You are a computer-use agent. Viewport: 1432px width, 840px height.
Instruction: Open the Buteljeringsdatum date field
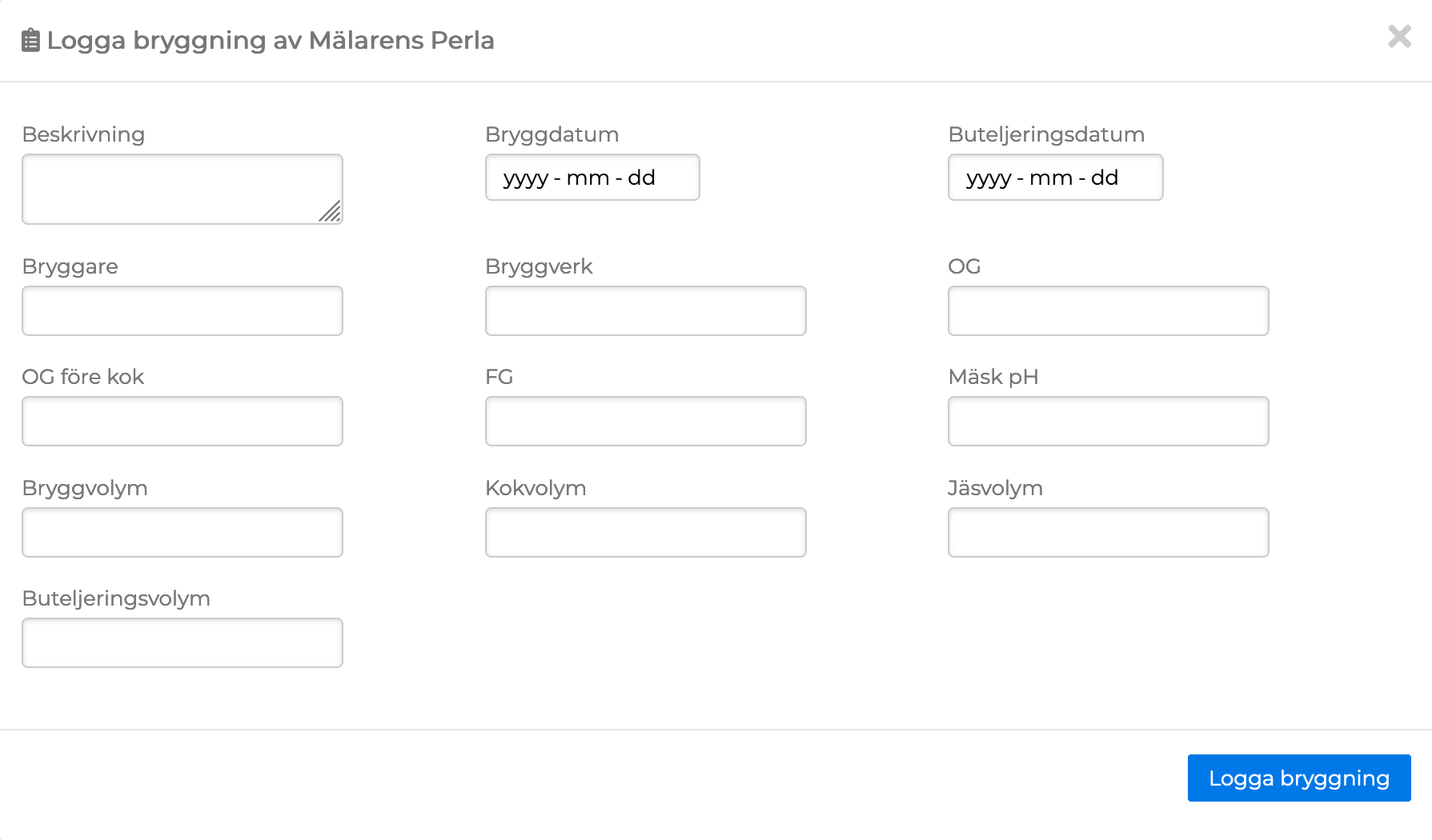point(1055,178)
